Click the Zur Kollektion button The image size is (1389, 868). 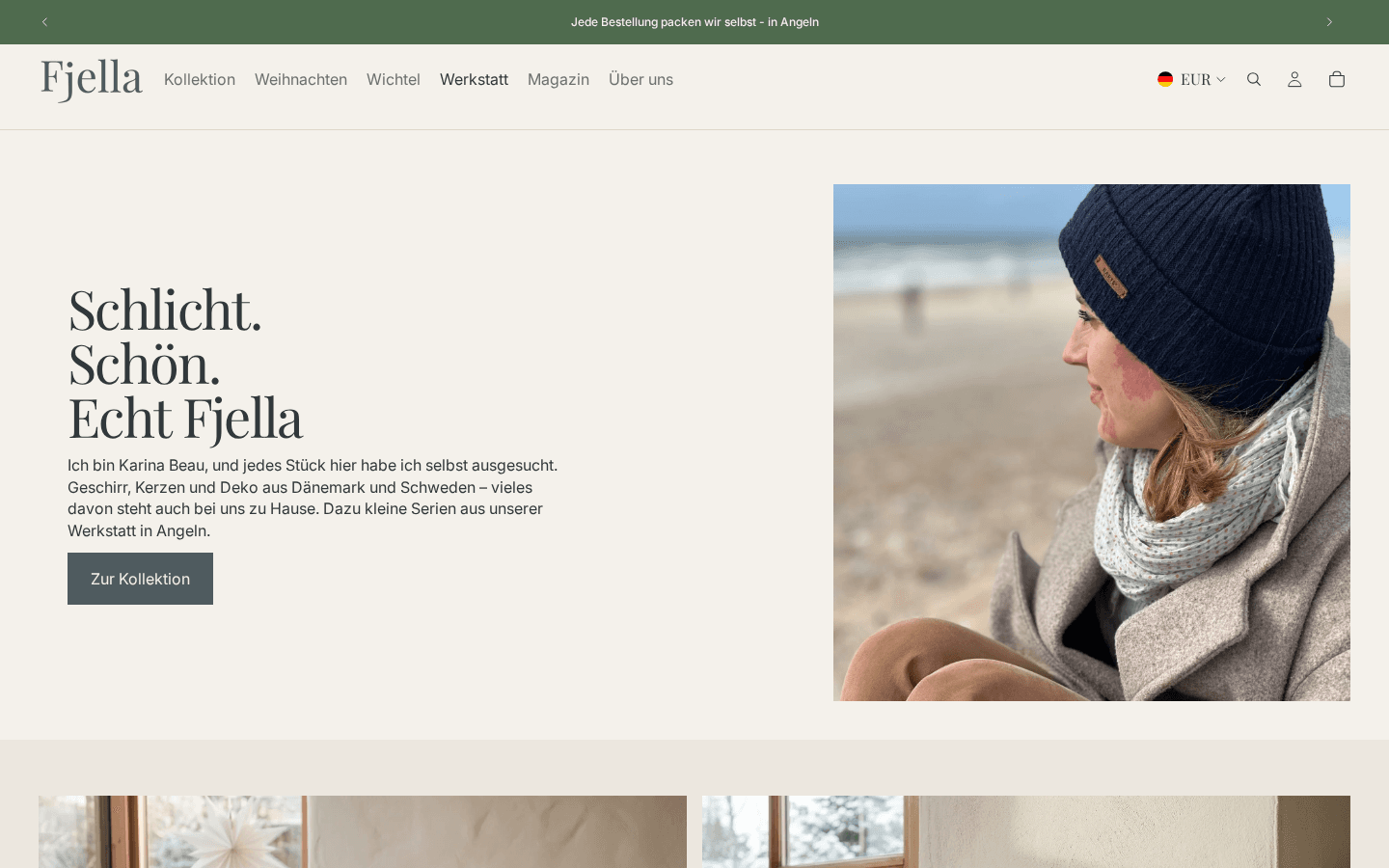pos(140,579)
